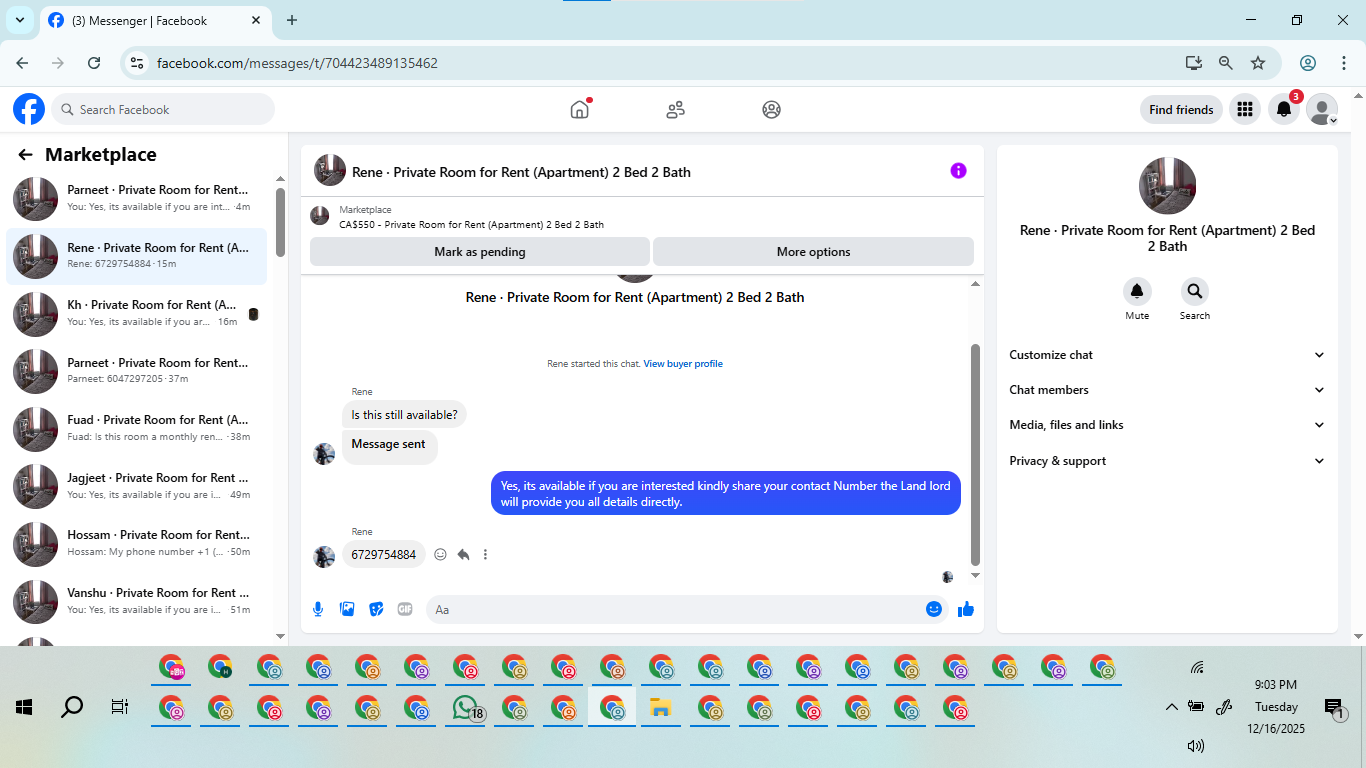Image resolution: width=1366 pixels, height=768 pixels.
Task: Open more options for the 6729754884 message
Action: point(485,554)
